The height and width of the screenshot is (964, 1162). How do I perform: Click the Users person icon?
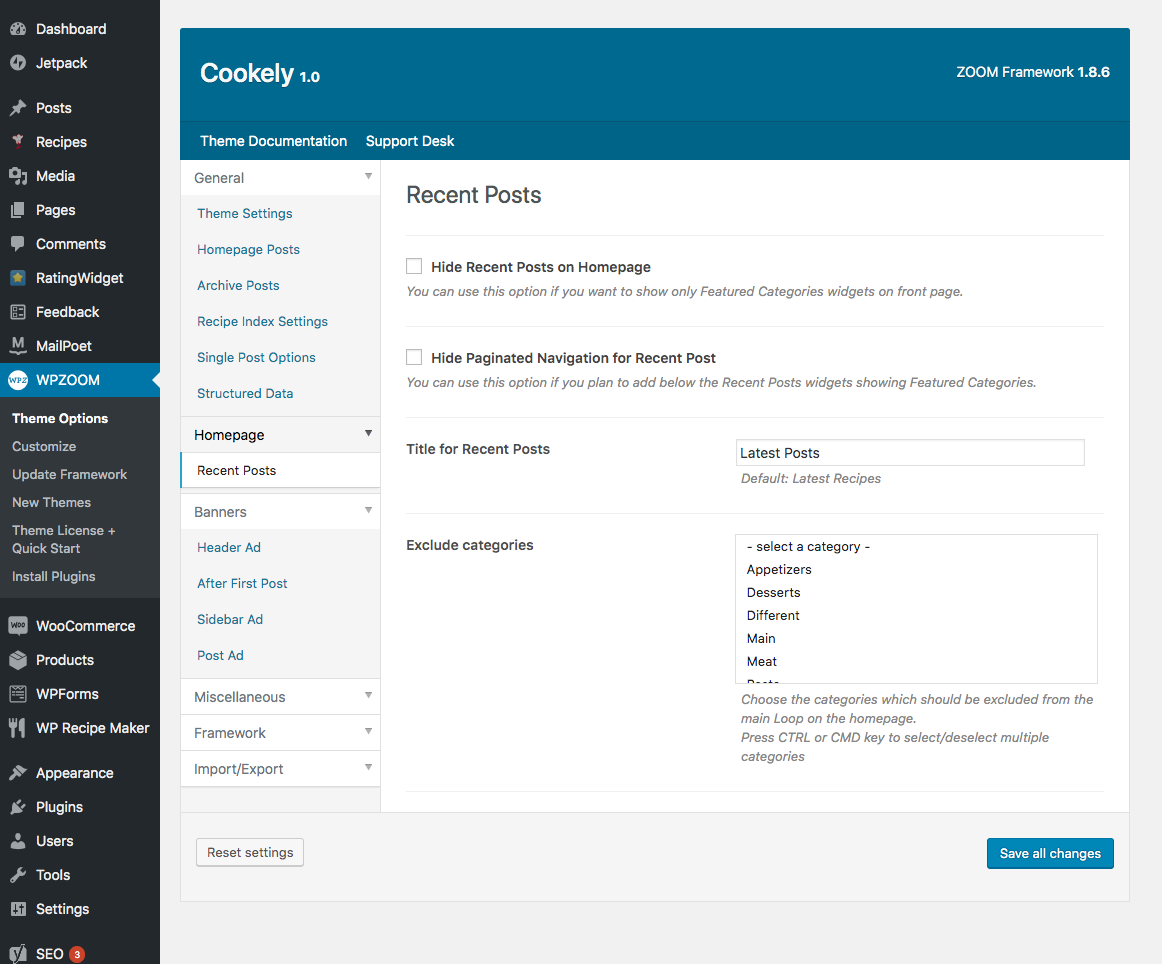(x=18, y=841)
